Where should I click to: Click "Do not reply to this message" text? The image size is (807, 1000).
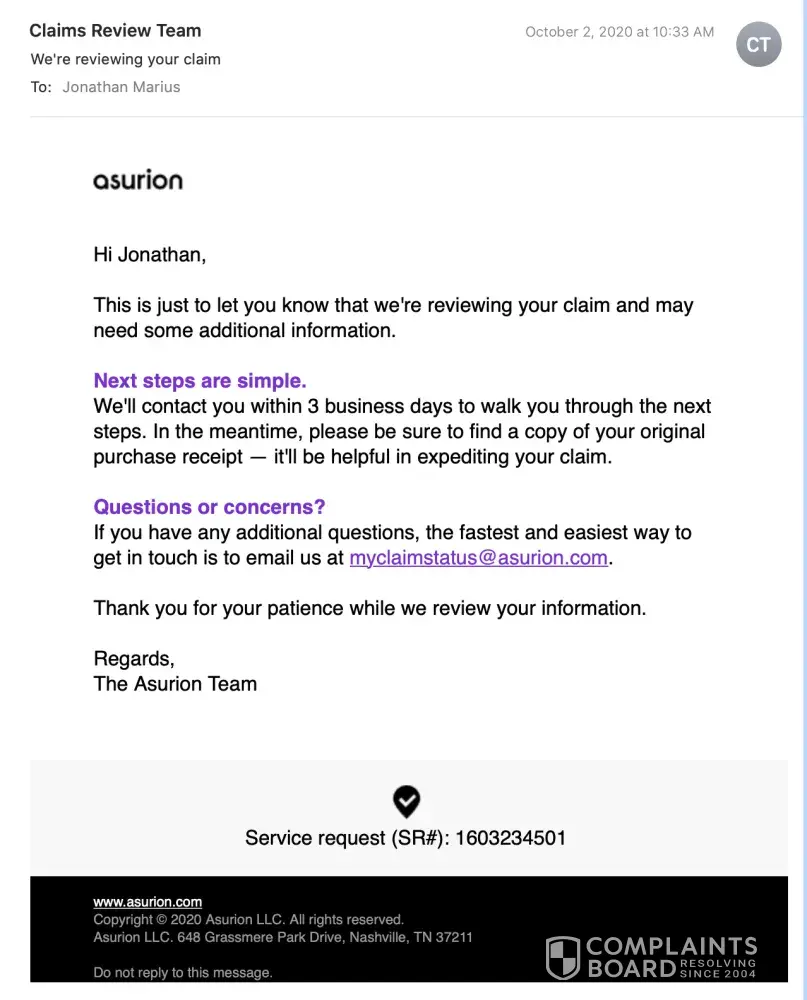click(183, 972)
